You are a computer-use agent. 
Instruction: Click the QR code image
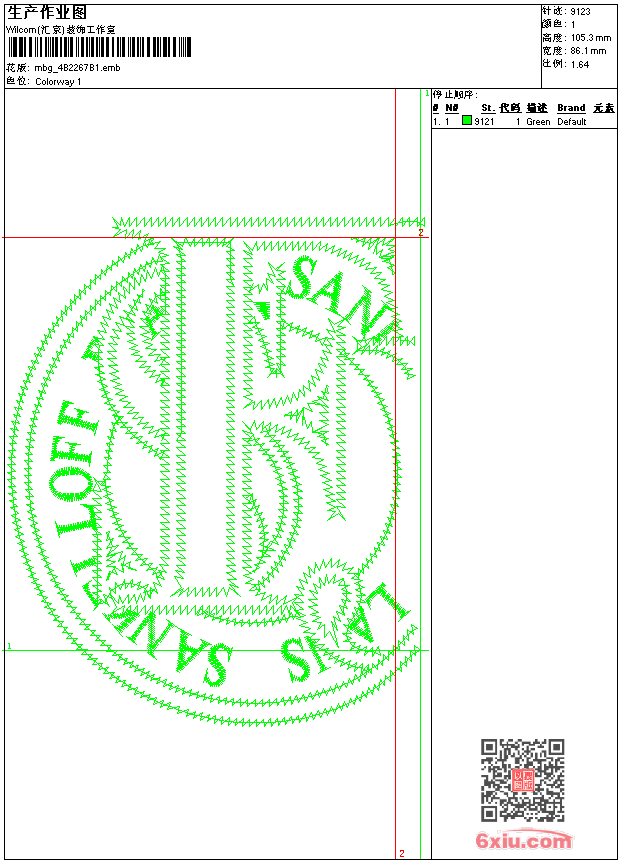click(x=522, y=780)
